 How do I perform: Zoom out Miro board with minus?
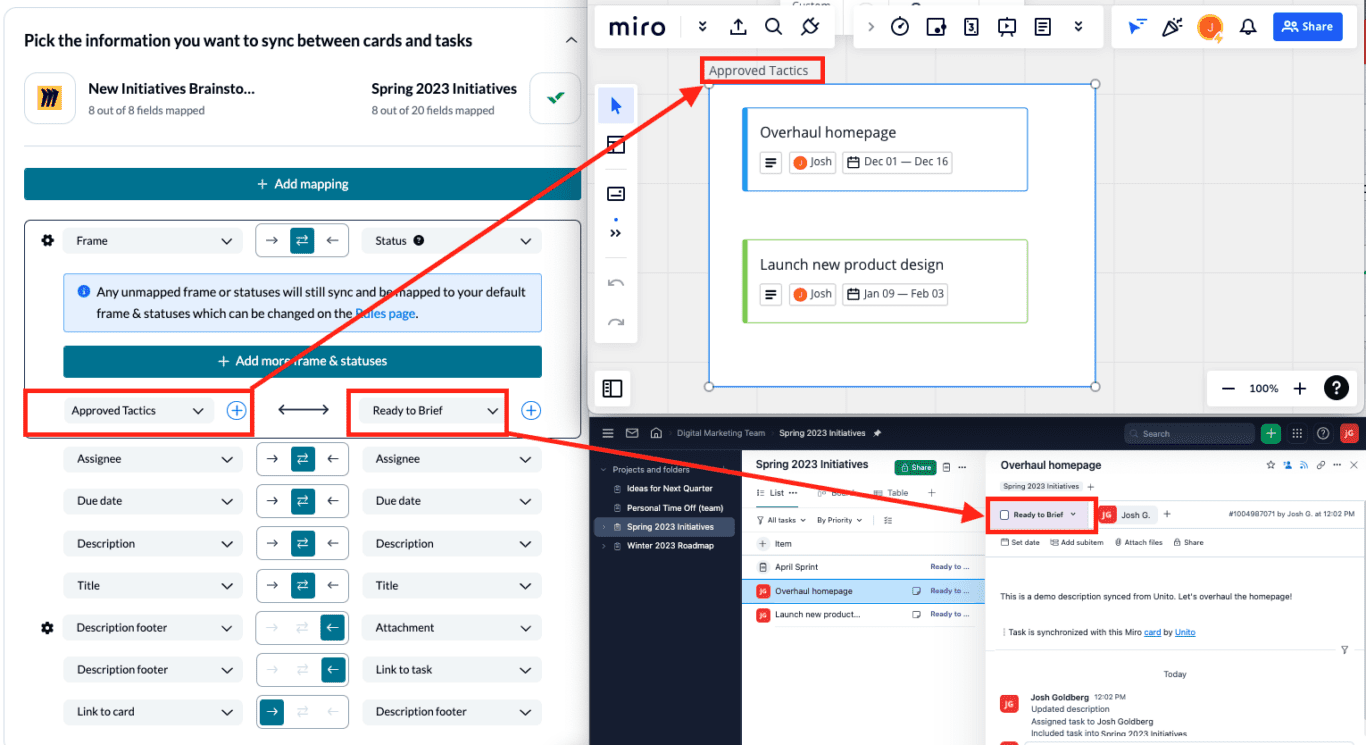pos(1228,388)
